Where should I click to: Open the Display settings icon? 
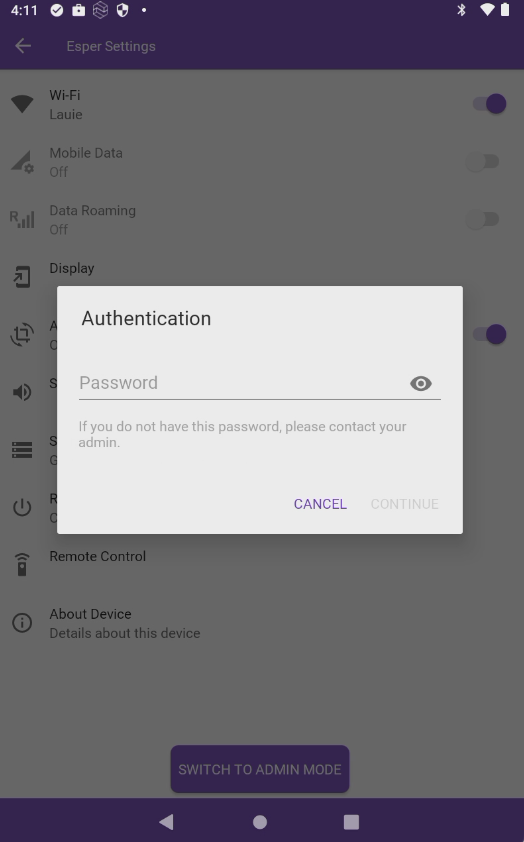click(x=22, y=277)
